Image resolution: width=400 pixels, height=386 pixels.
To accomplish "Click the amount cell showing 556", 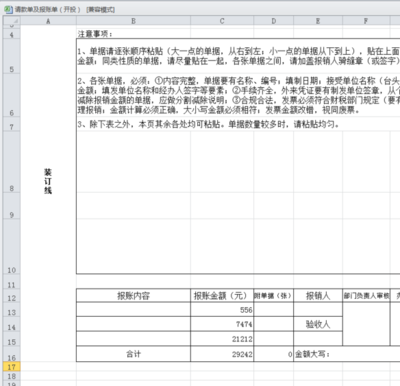I will tap(222, 310).
